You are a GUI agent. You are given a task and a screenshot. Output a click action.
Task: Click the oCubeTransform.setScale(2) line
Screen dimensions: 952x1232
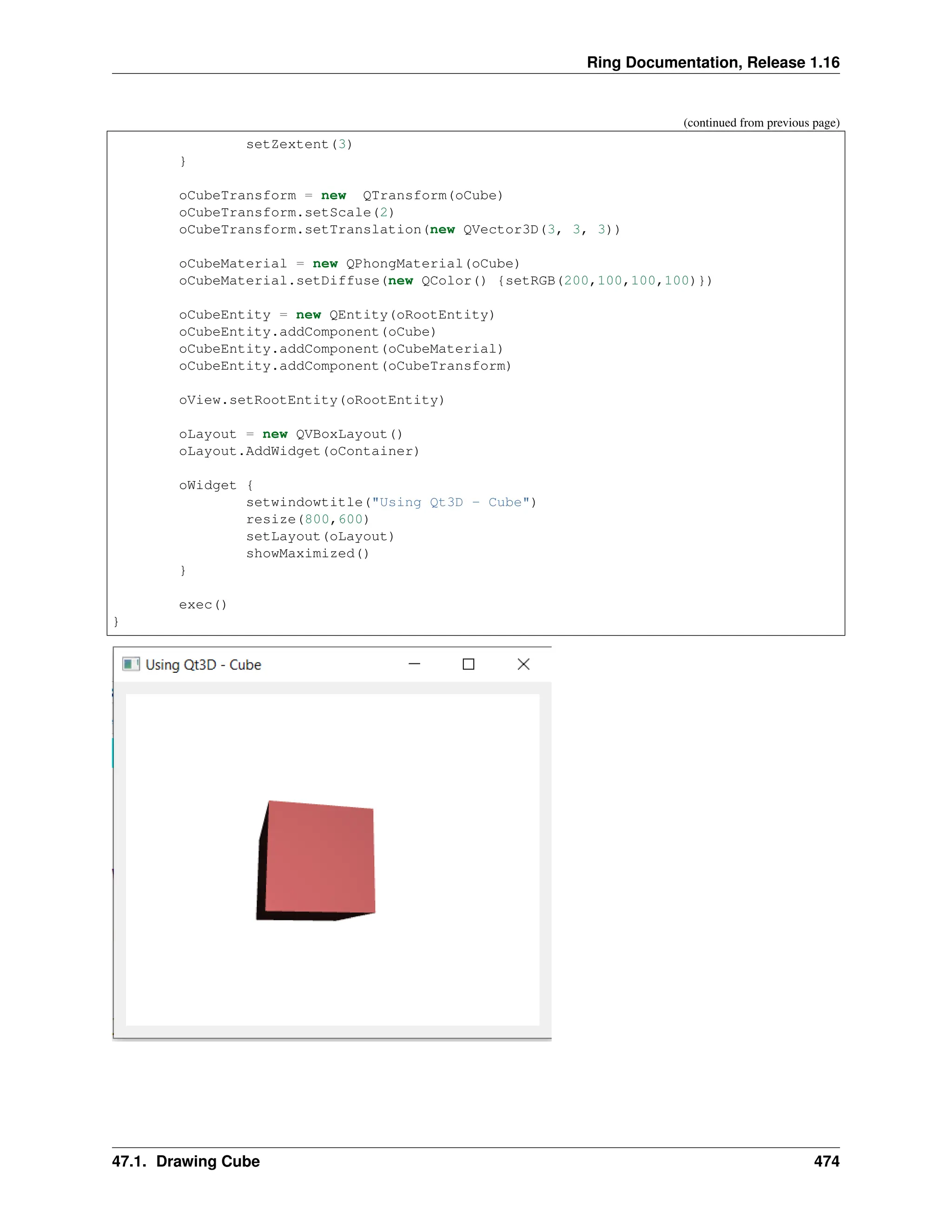pyautogui.click(x=286, y=212)
